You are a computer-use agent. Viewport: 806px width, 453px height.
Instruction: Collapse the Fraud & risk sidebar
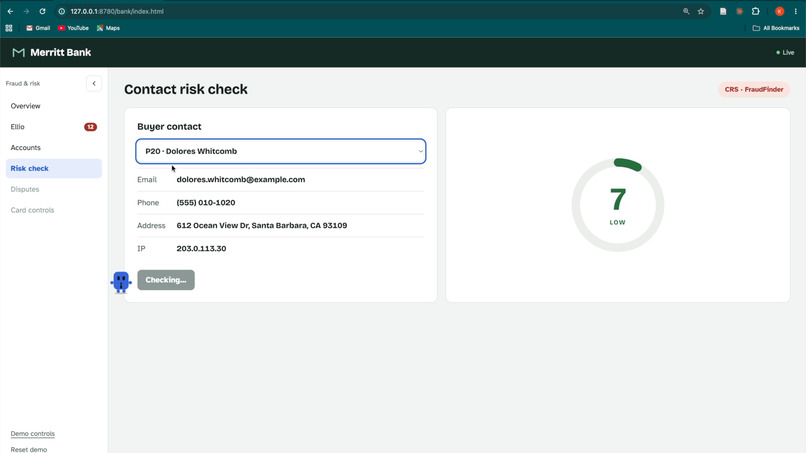[x=94, y=83]
